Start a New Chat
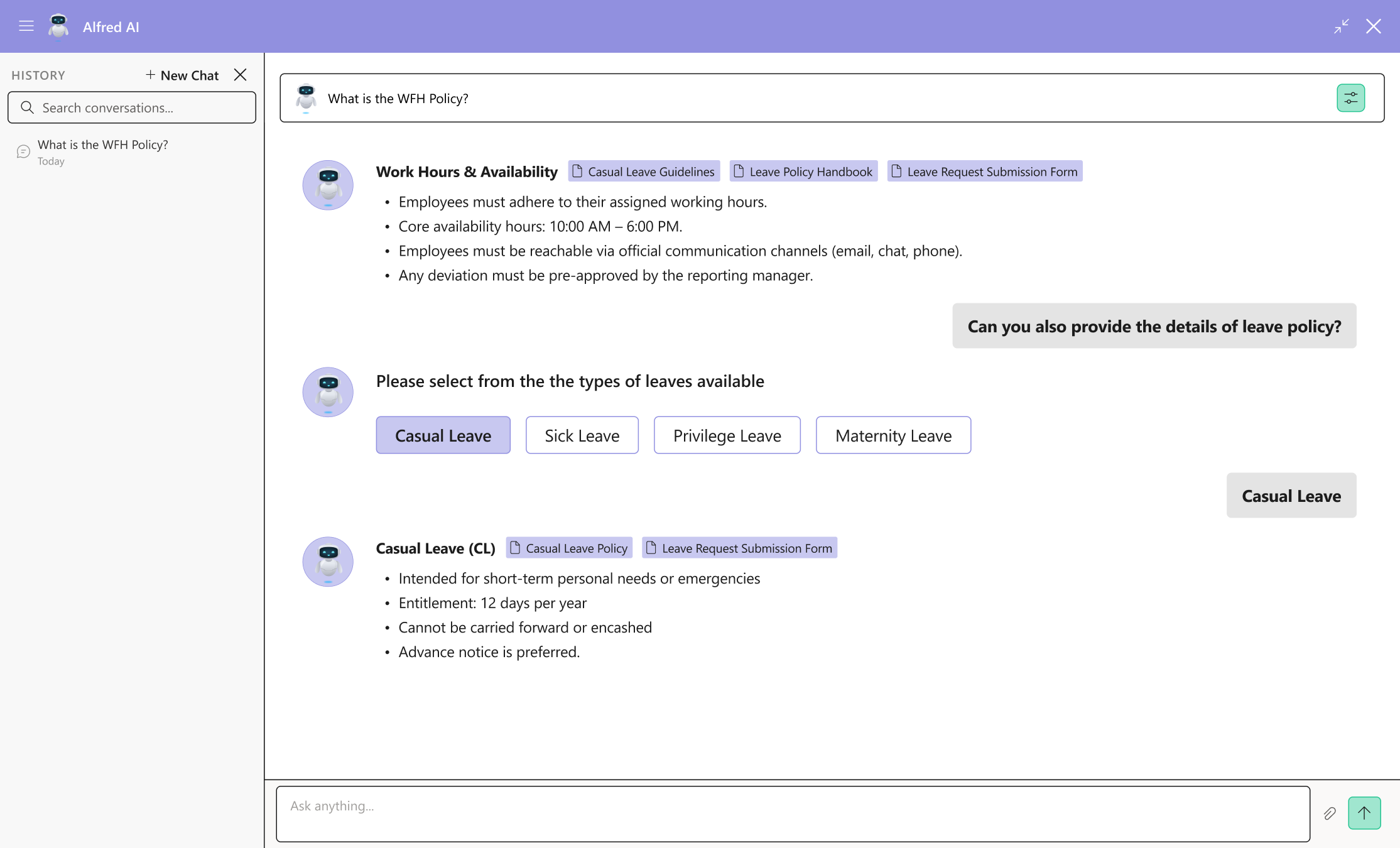1400x848 pixels. tap(182, 75)
